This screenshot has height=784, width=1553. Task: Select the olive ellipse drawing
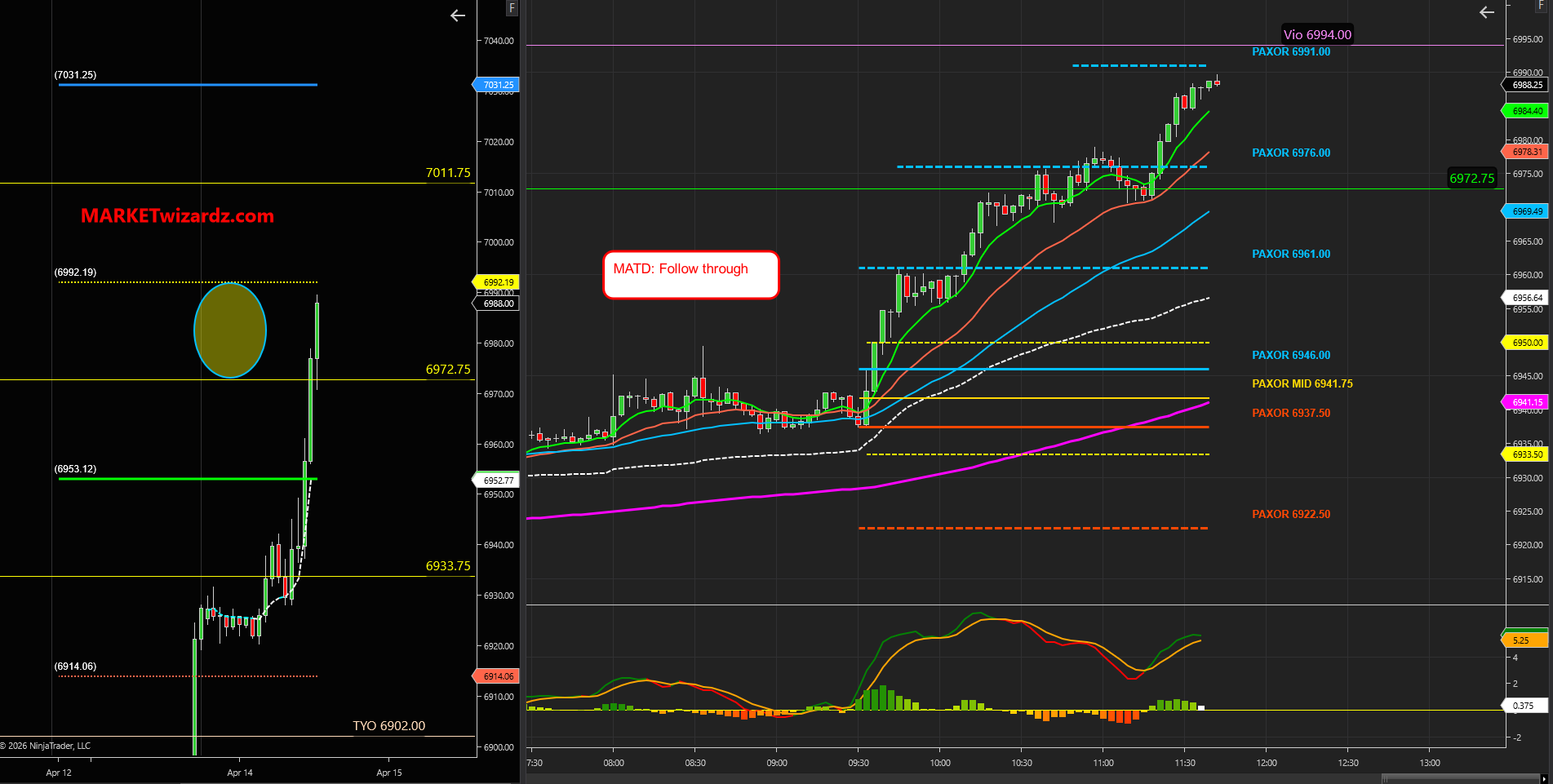[x=230, y=330]
